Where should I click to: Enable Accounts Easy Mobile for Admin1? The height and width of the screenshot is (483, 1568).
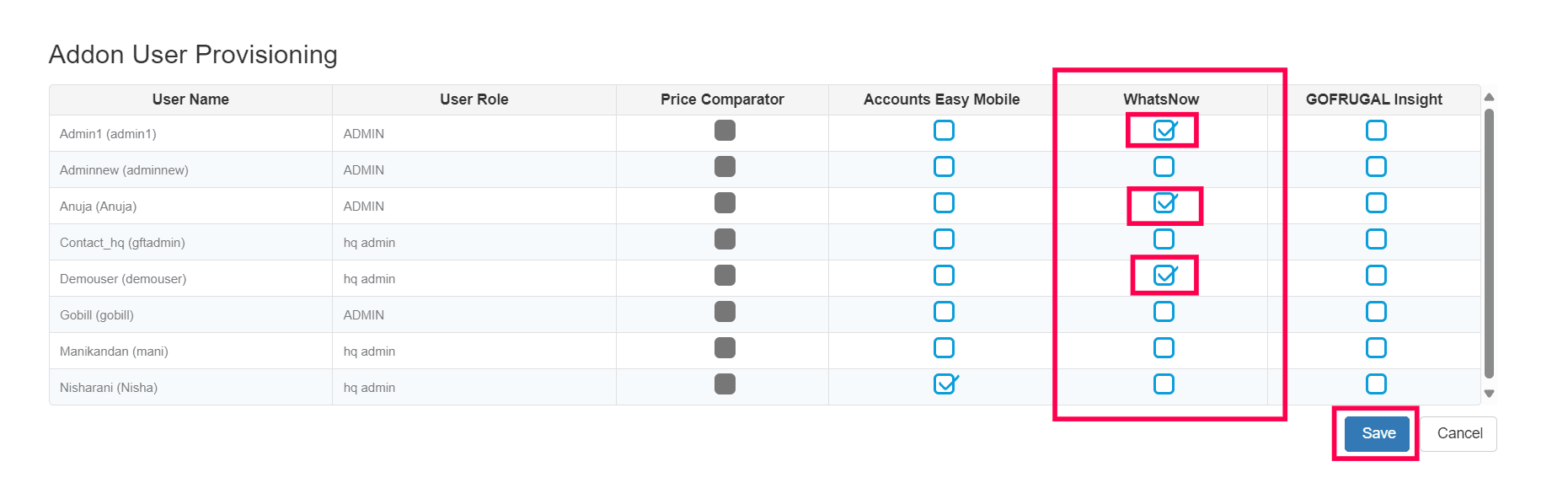point(944,131)
